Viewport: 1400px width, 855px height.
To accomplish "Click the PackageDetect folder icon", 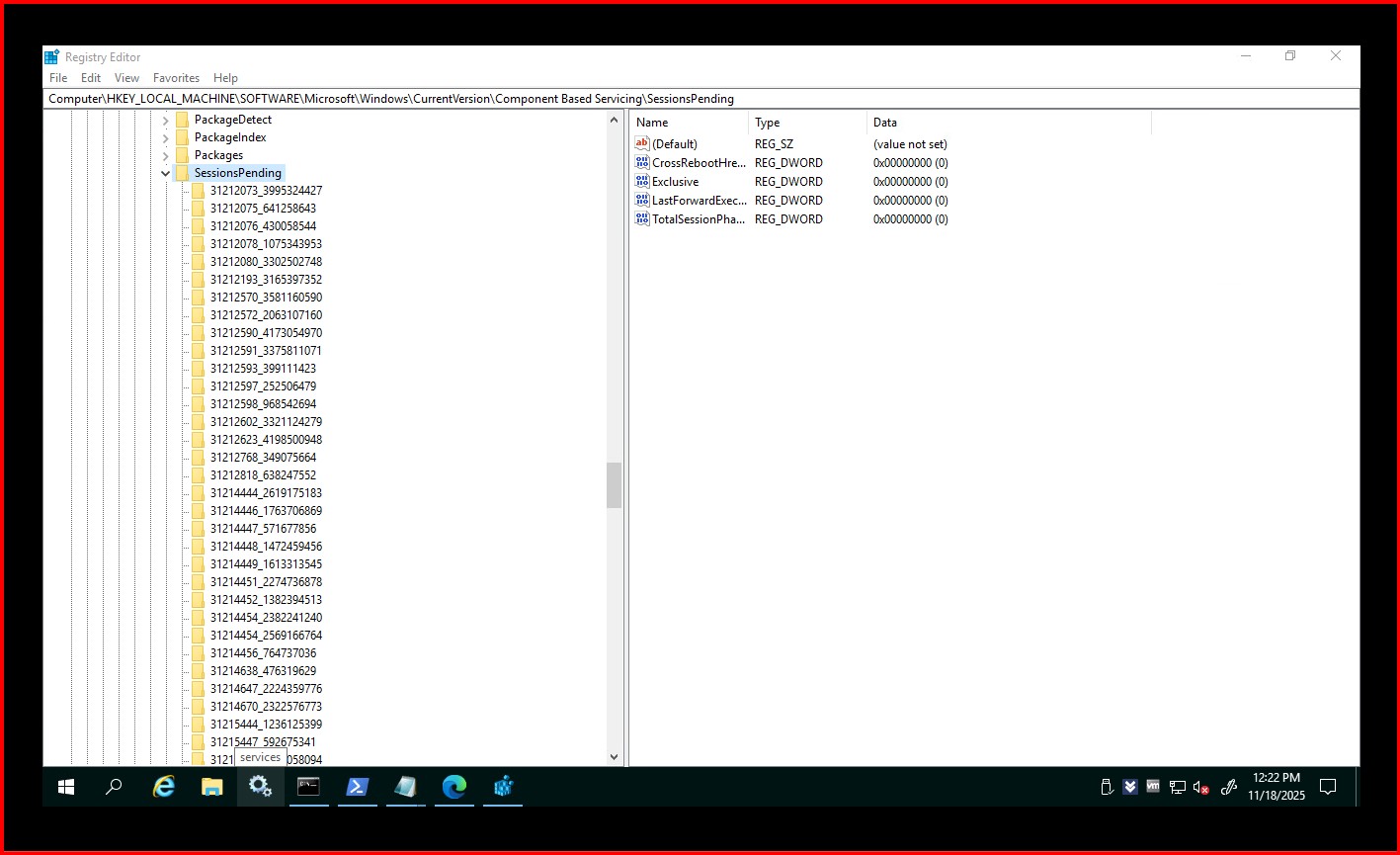I will pyautogui.click(x=182, y=120).
